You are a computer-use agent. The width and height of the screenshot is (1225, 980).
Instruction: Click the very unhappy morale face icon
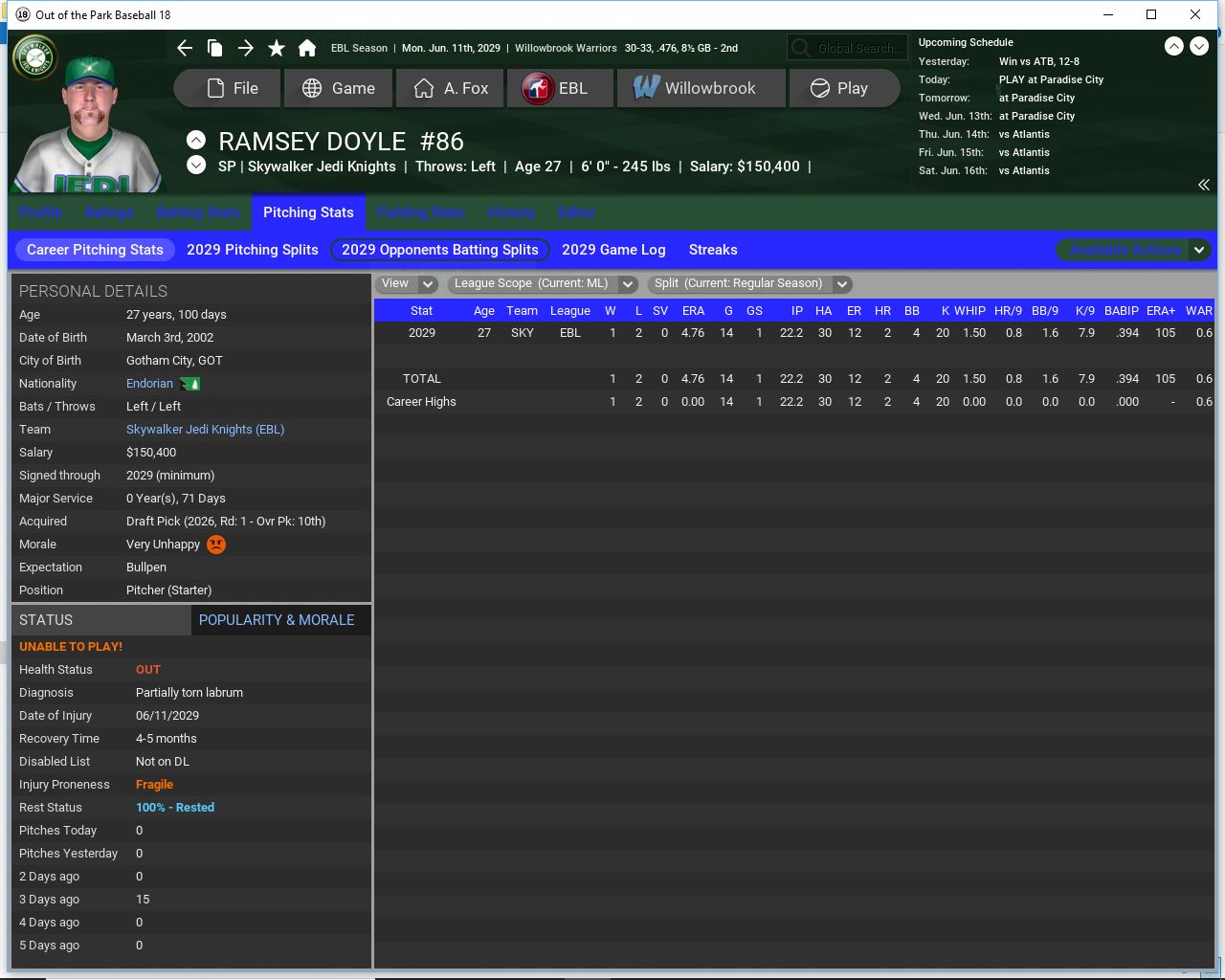click(216, 545)
